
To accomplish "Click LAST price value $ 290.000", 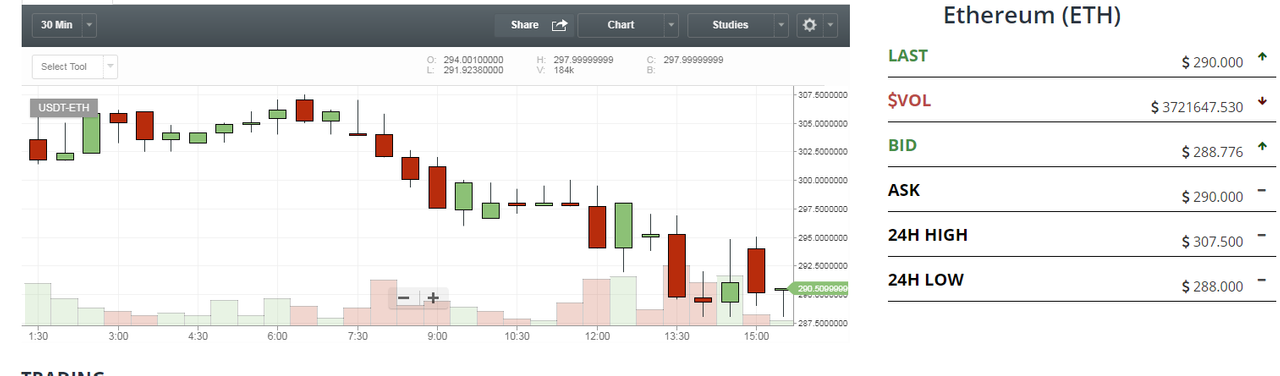I will [1212, 62].
